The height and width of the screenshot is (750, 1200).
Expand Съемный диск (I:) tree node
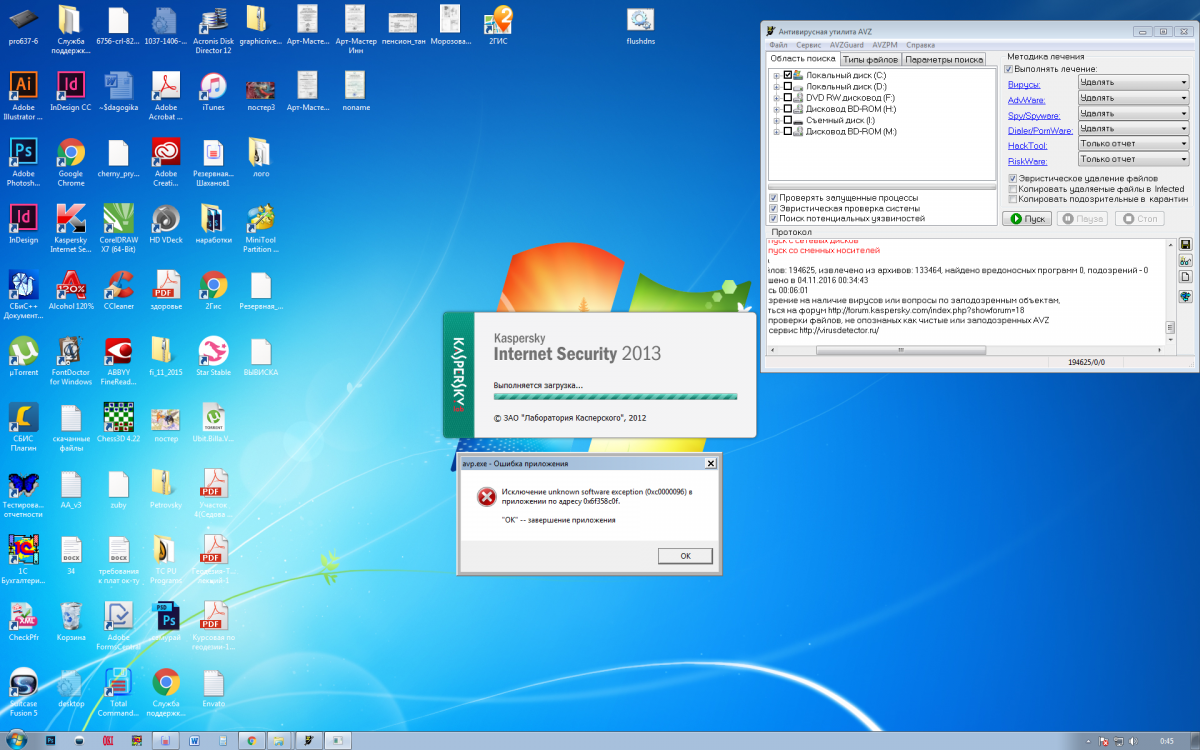776,121
